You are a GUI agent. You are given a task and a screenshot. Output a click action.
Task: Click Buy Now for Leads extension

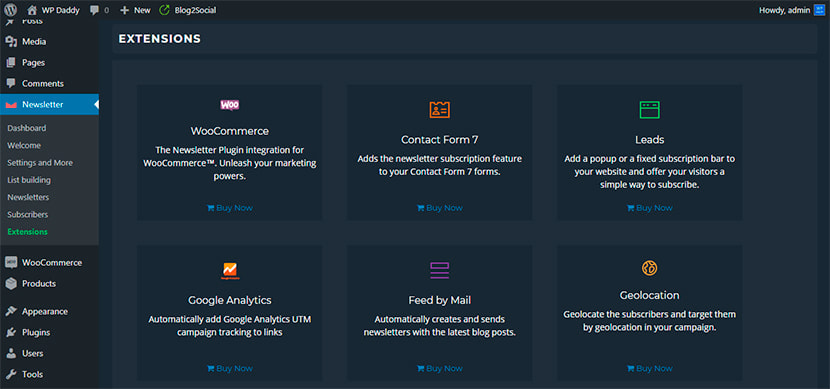[649, 208]
